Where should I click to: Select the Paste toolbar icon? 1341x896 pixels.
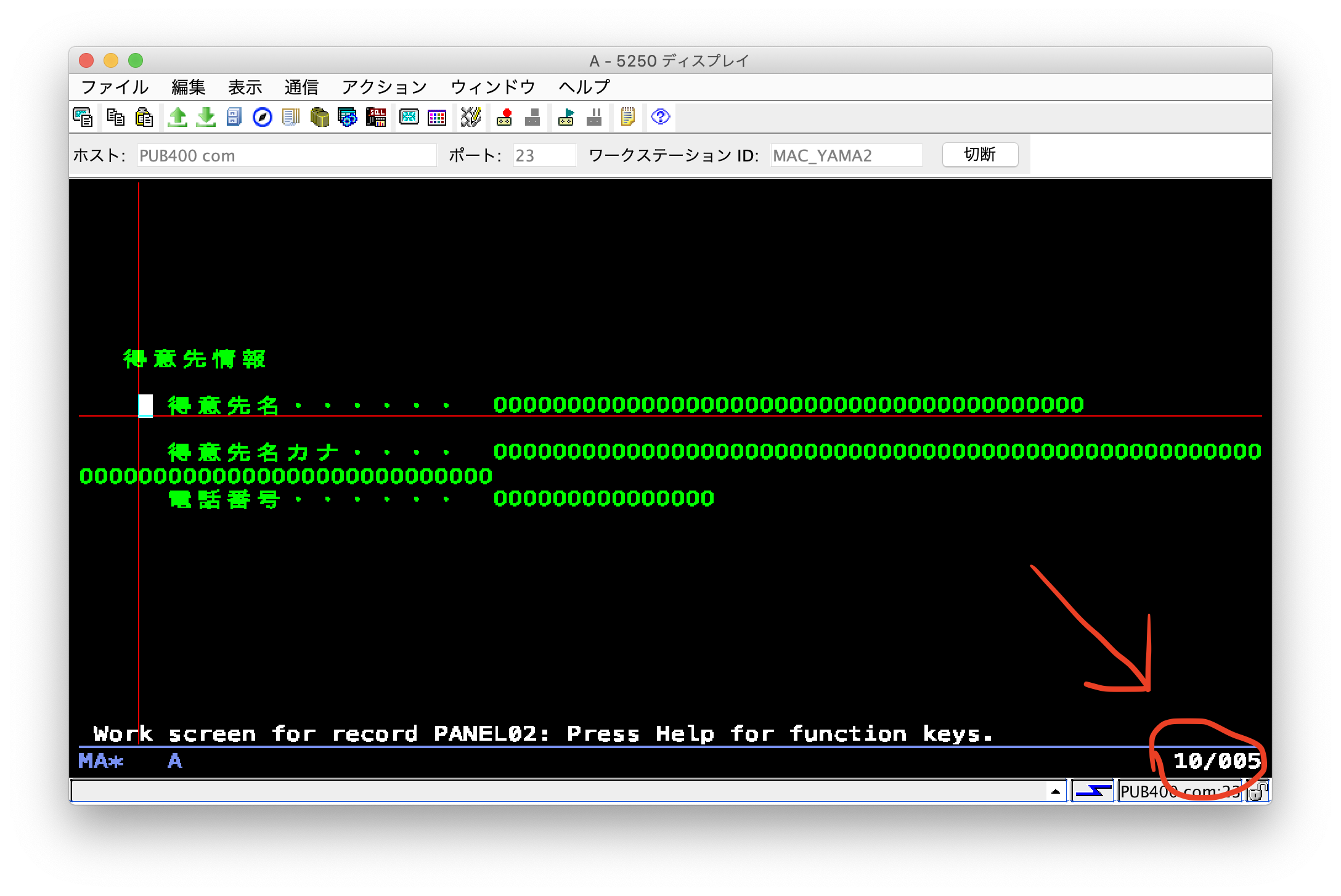pos(144,117)
